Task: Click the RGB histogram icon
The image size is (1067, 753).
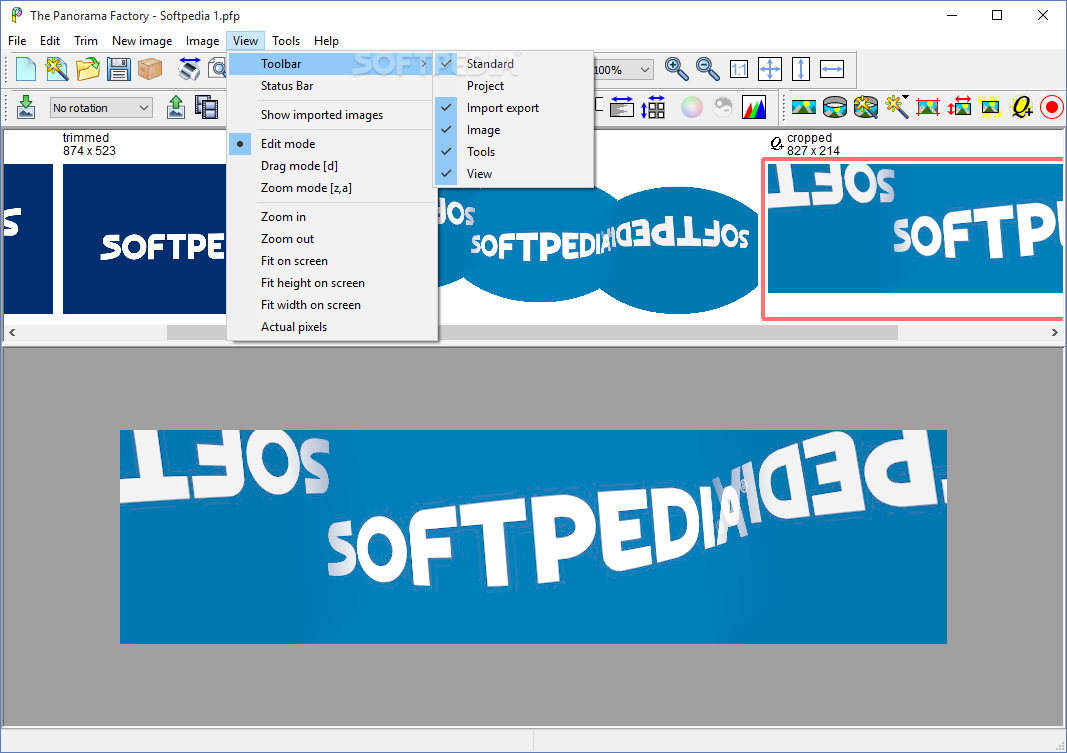Action: coord(754,107)
